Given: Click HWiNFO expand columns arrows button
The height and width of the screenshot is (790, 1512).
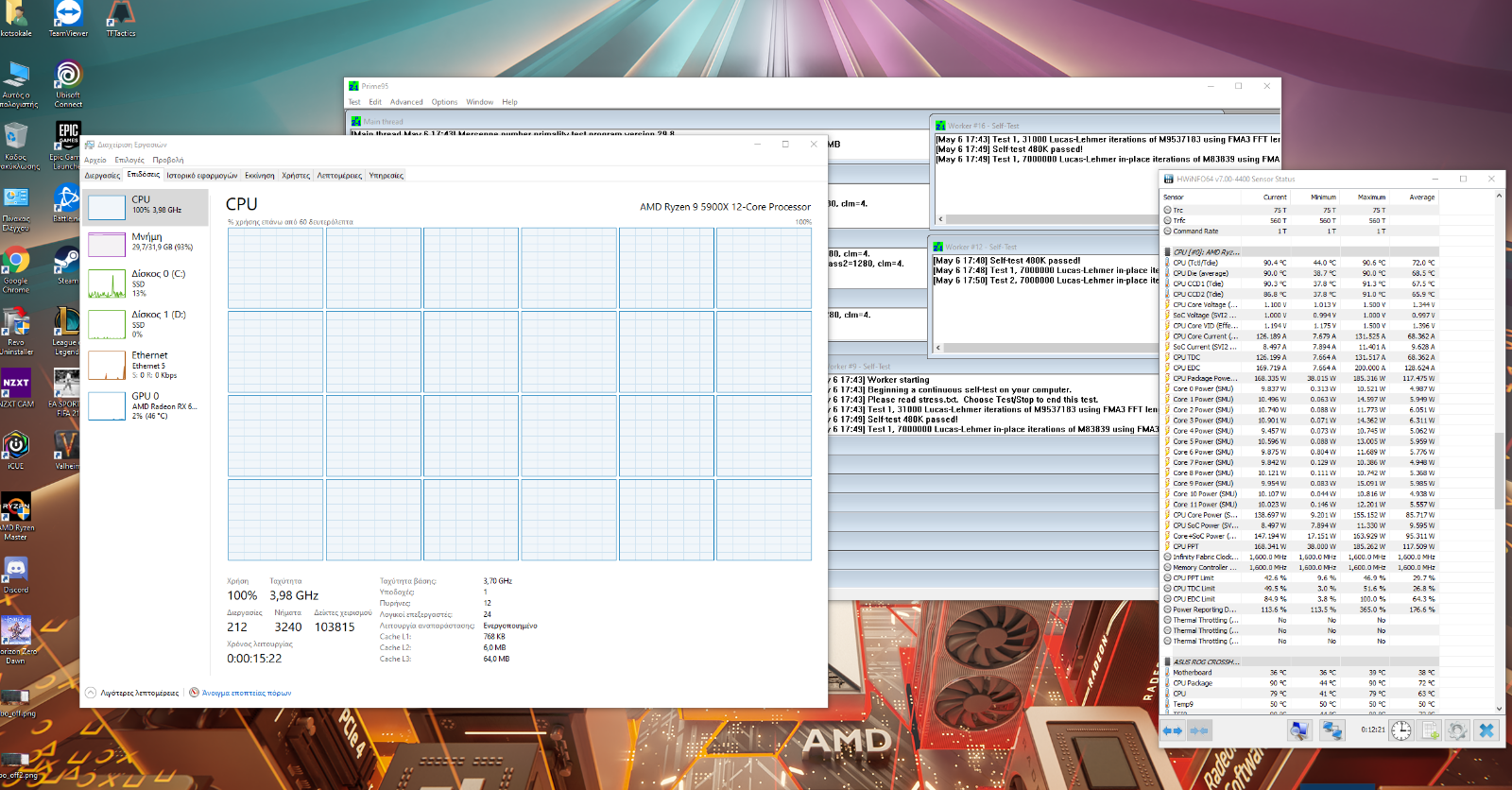Looking at the screenshot, I should pyautogui.click(x=1173, y=730).
